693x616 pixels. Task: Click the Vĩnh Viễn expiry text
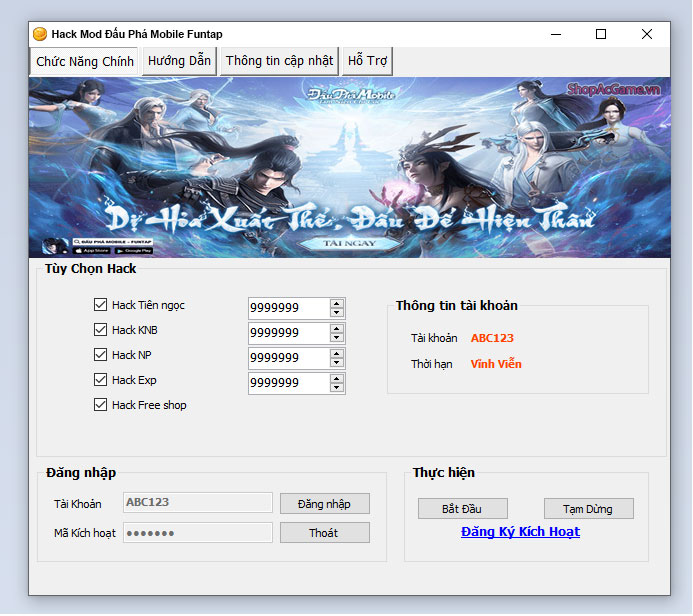(496, 364)
